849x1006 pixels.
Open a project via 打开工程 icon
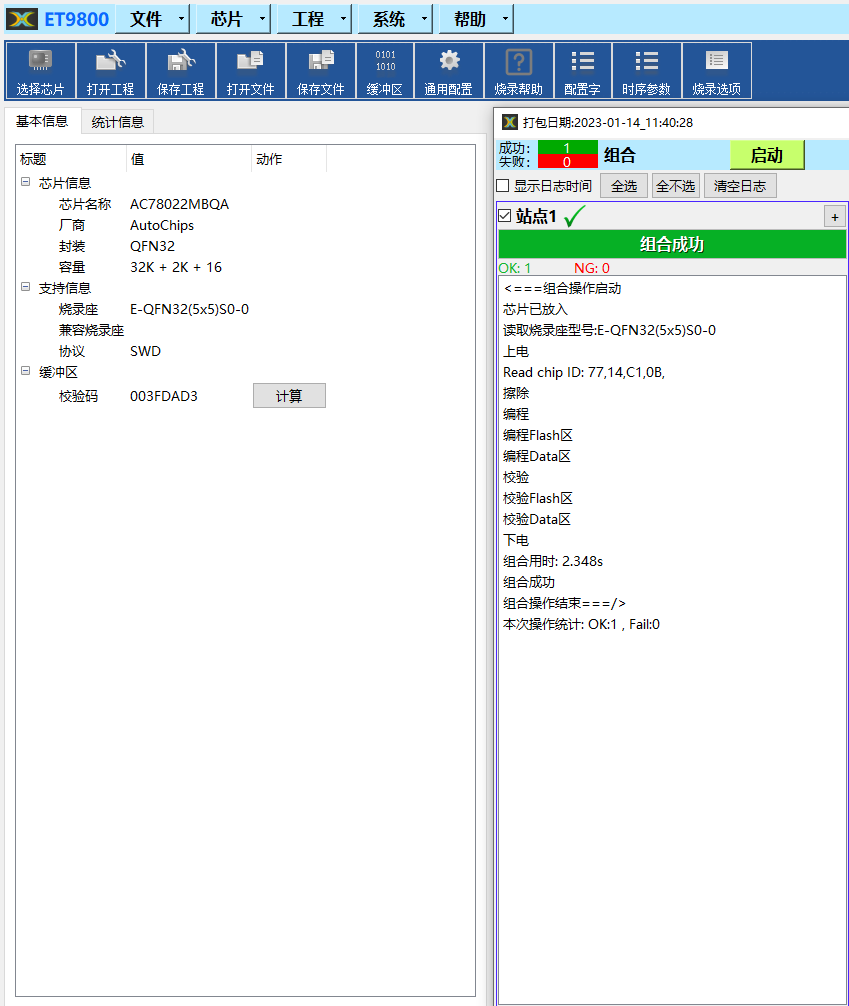click(110, 70)
